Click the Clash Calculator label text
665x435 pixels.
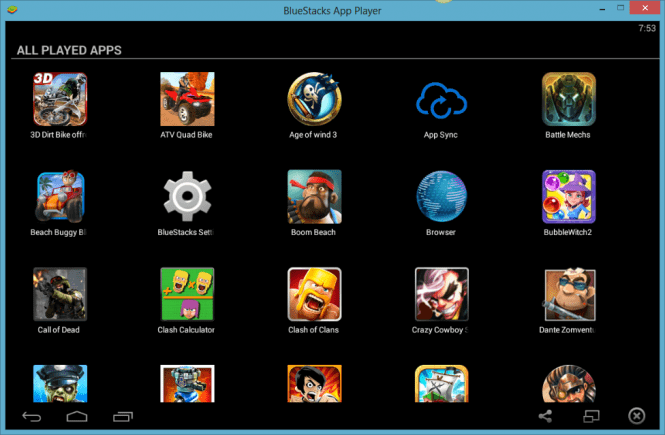click(186, 330)
